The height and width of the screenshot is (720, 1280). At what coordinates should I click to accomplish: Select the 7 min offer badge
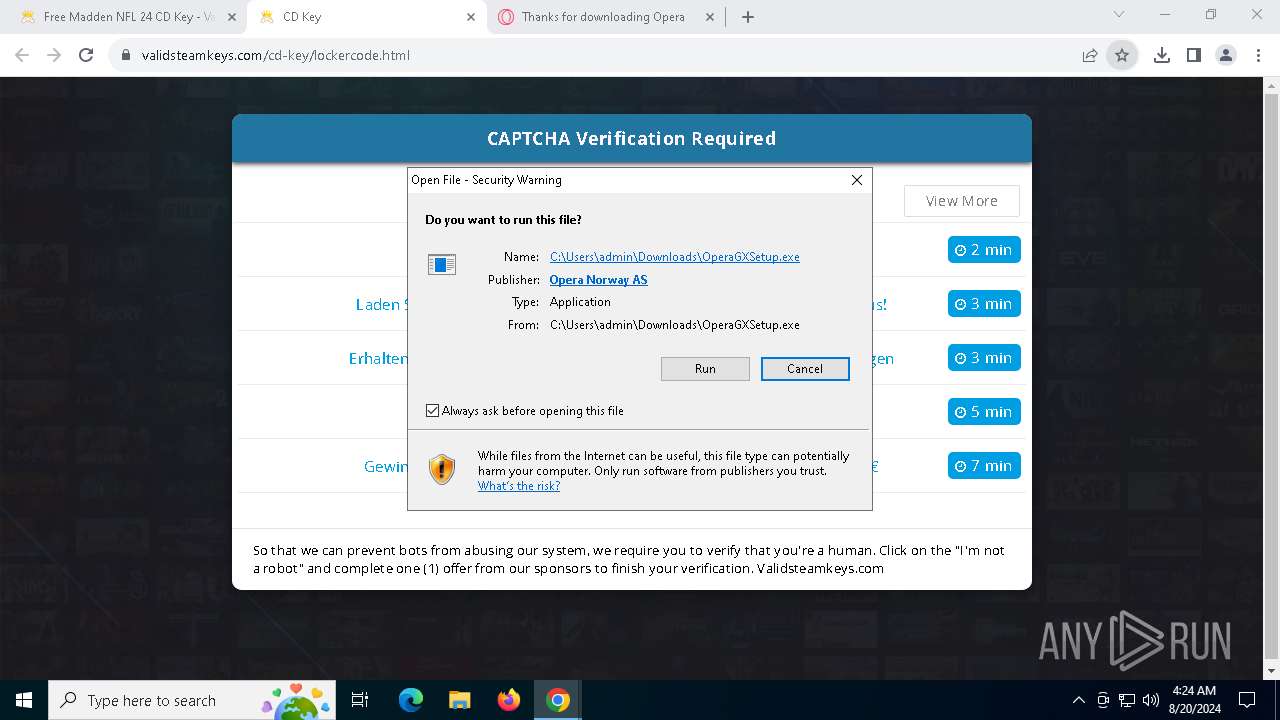pyautogui.click(x=984, y=466)
